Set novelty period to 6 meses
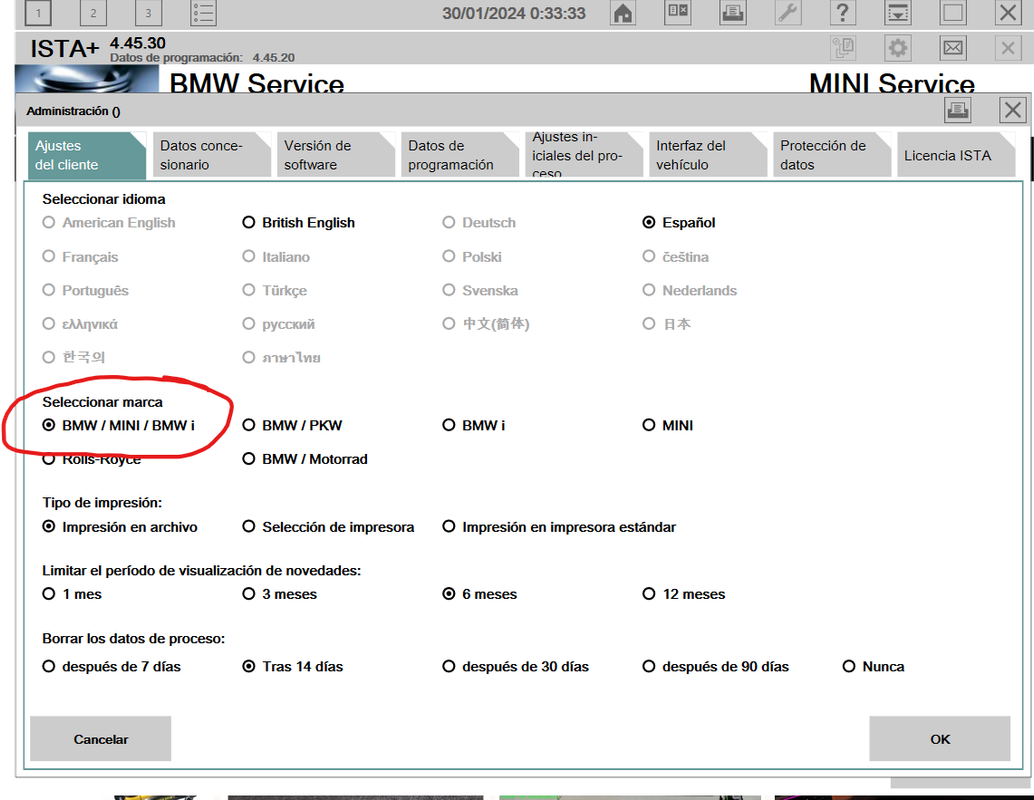Viewport: 1034px width, 800px height. click(x=479, y=594)
